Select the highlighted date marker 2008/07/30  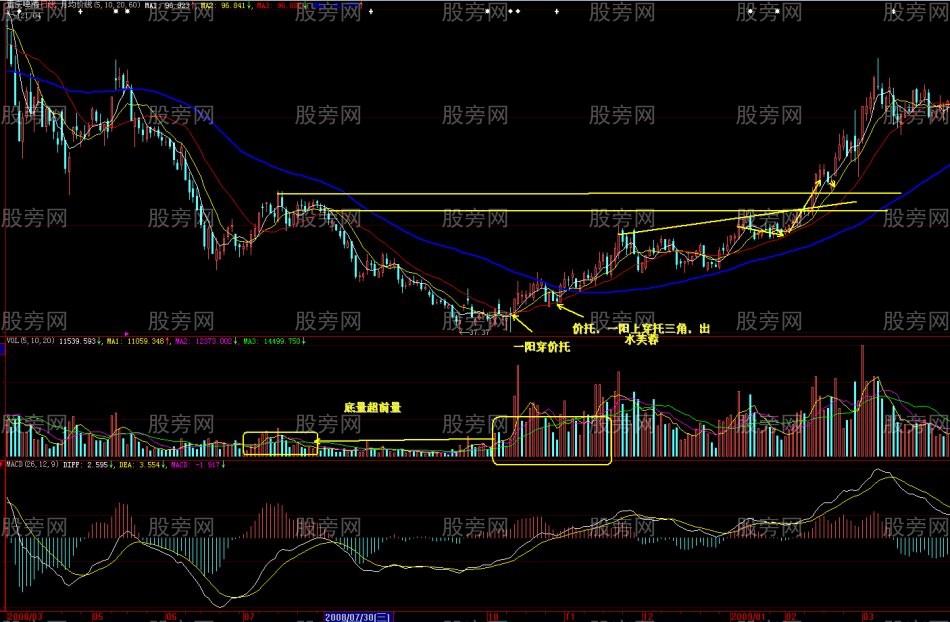[x=357, y=617]
